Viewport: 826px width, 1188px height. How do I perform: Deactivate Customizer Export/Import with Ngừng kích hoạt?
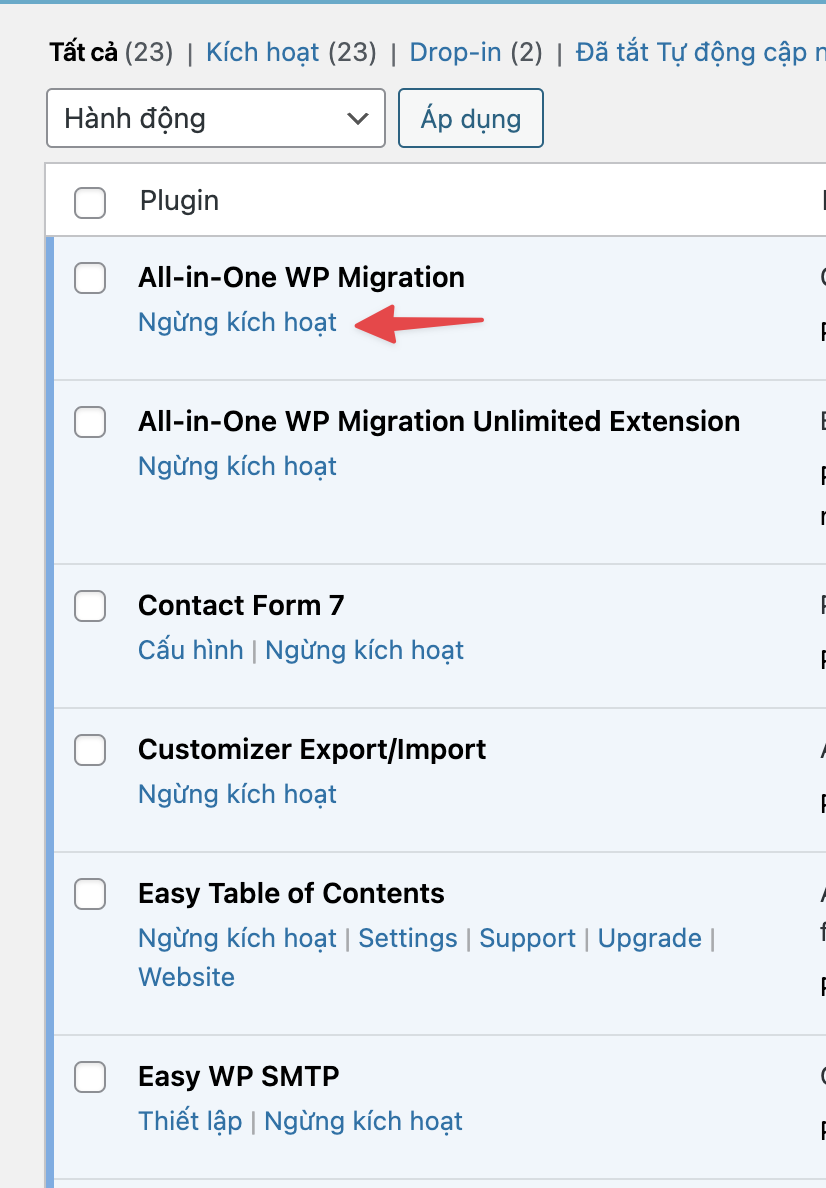237,795
